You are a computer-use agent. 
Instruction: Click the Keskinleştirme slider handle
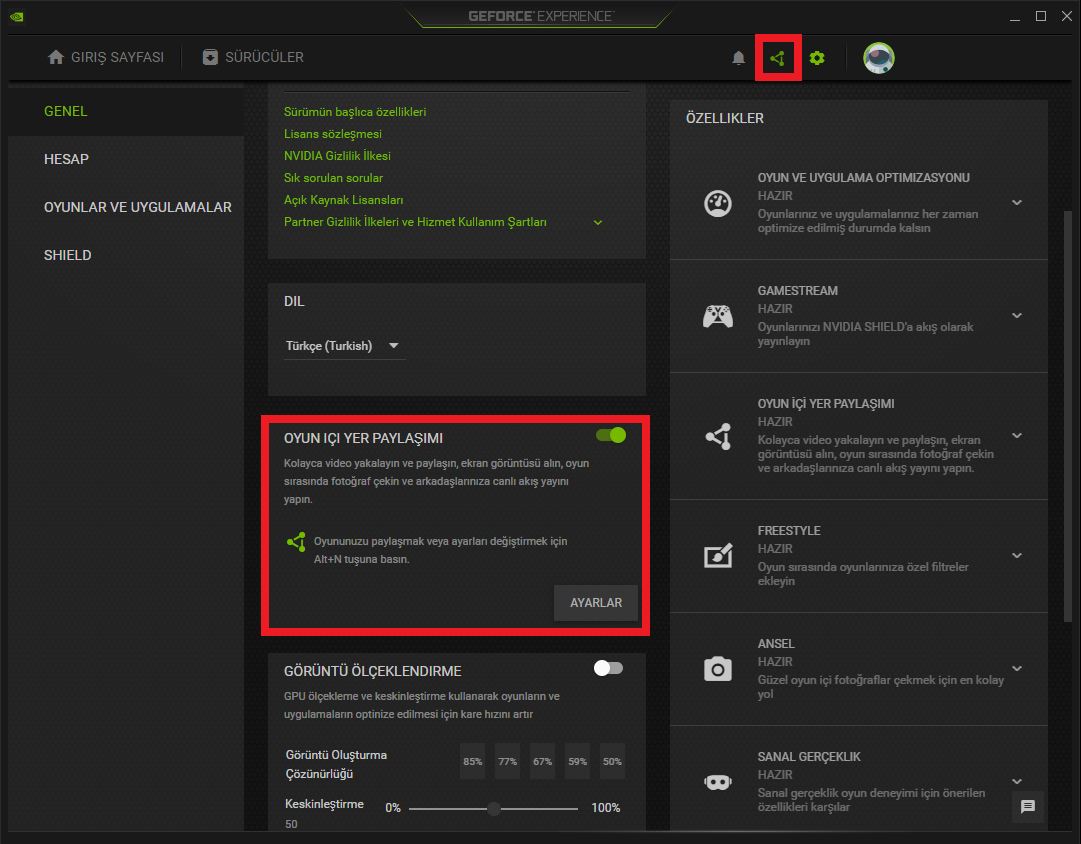pos(494,808)
